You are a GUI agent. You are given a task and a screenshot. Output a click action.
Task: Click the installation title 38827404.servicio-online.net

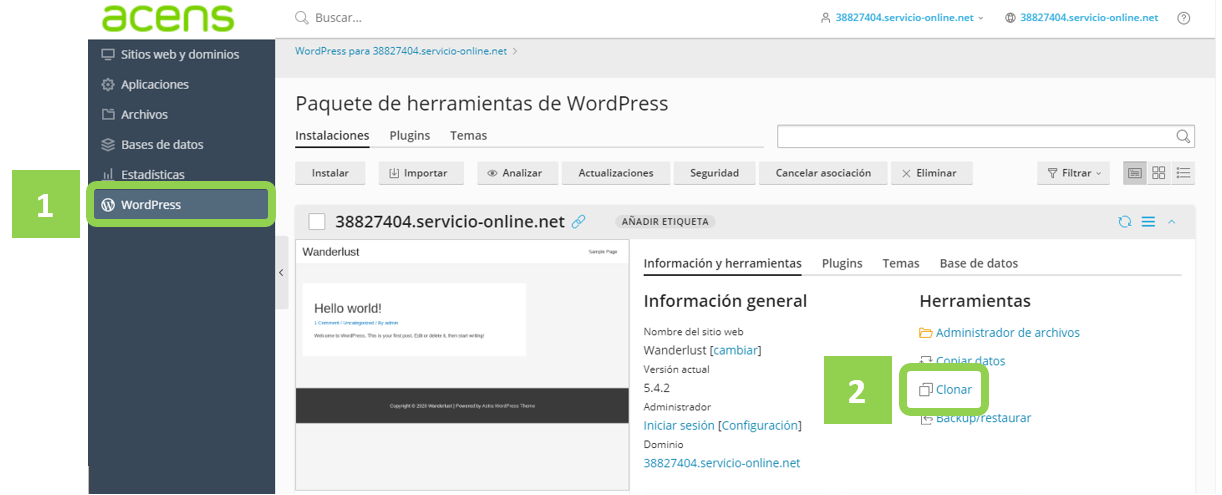coord(450,222)
